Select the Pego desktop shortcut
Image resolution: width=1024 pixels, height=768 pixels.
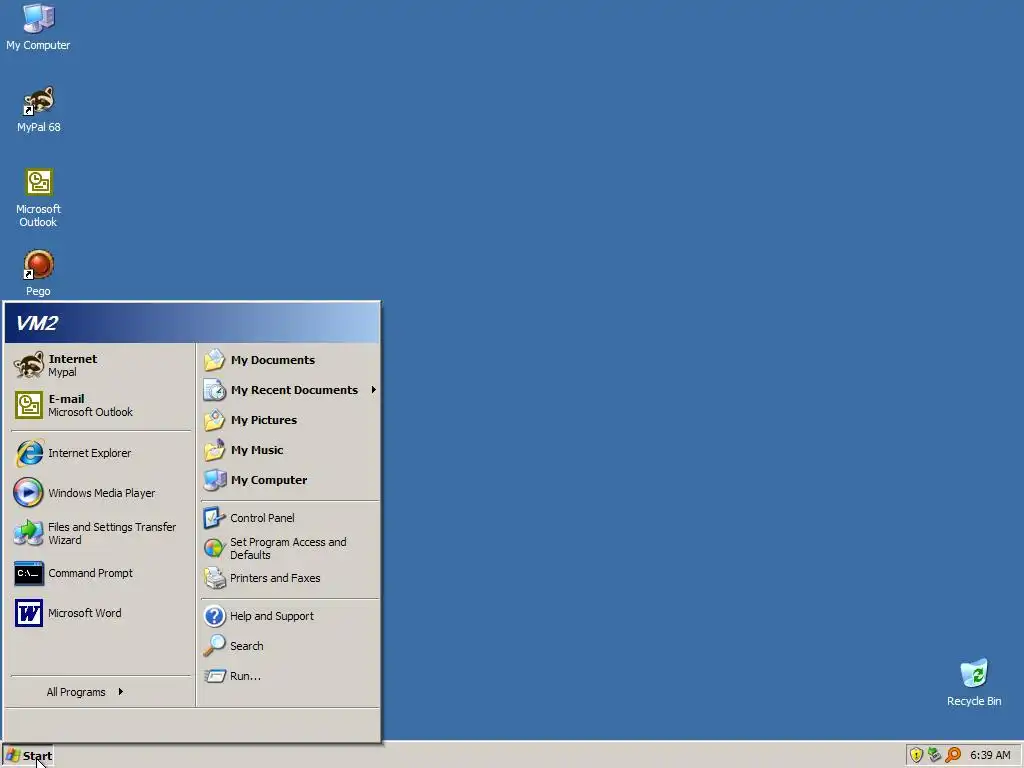click(x=39, y=273)
